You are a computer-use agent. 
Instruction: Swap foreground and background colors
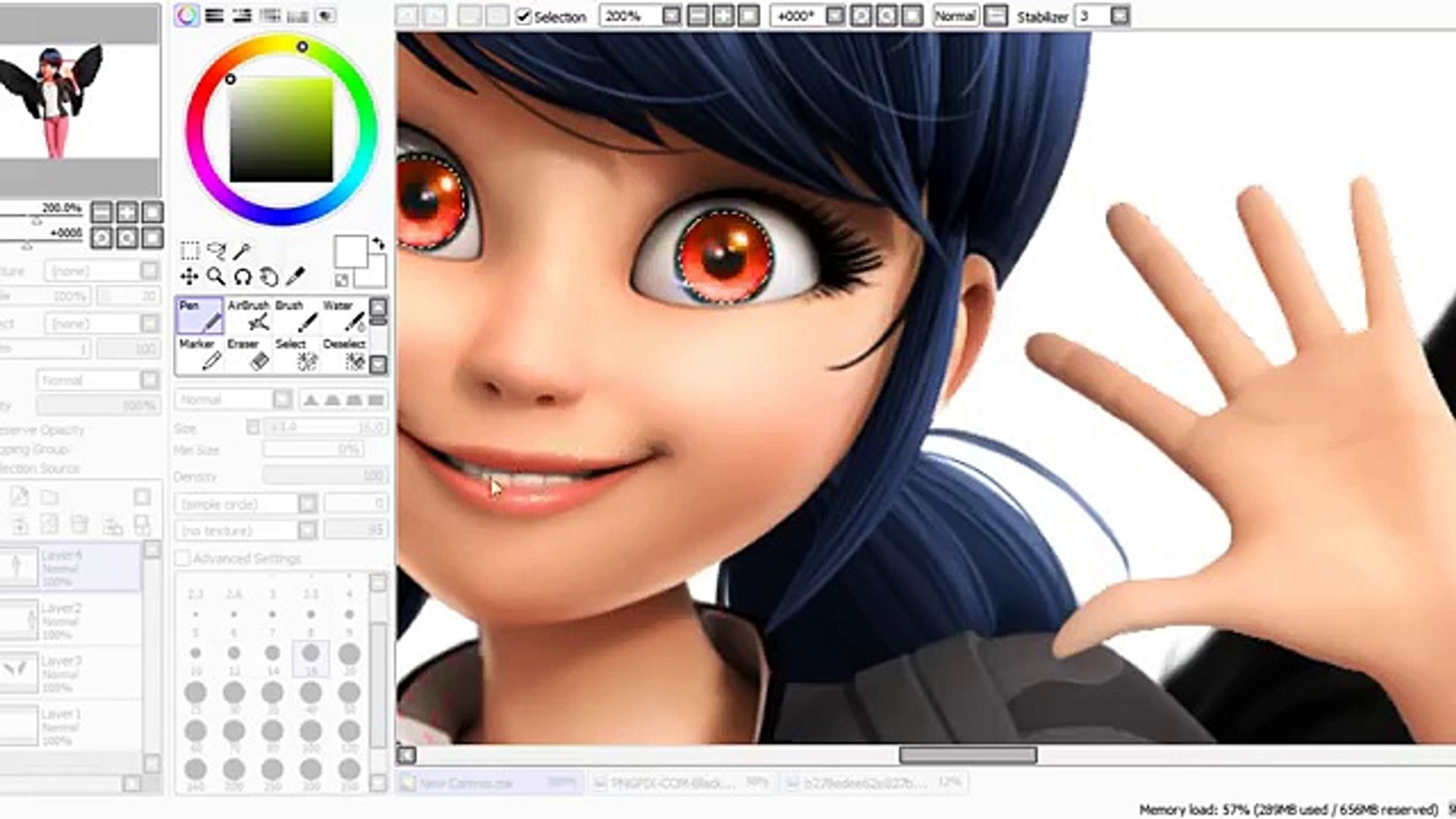[378, 244]
